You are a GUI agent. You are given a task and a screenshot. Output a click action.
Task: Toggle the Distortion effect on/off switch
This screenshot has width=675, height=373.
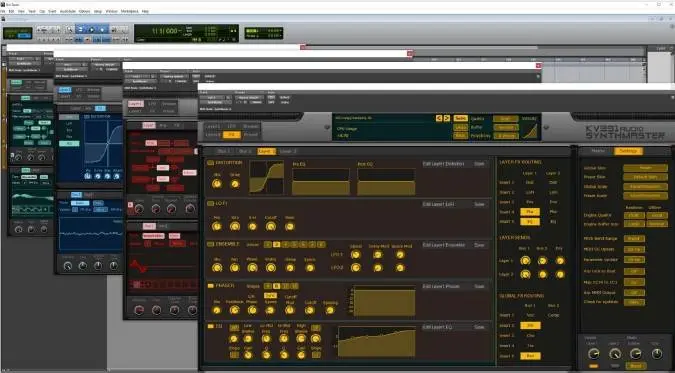(211, 163)
